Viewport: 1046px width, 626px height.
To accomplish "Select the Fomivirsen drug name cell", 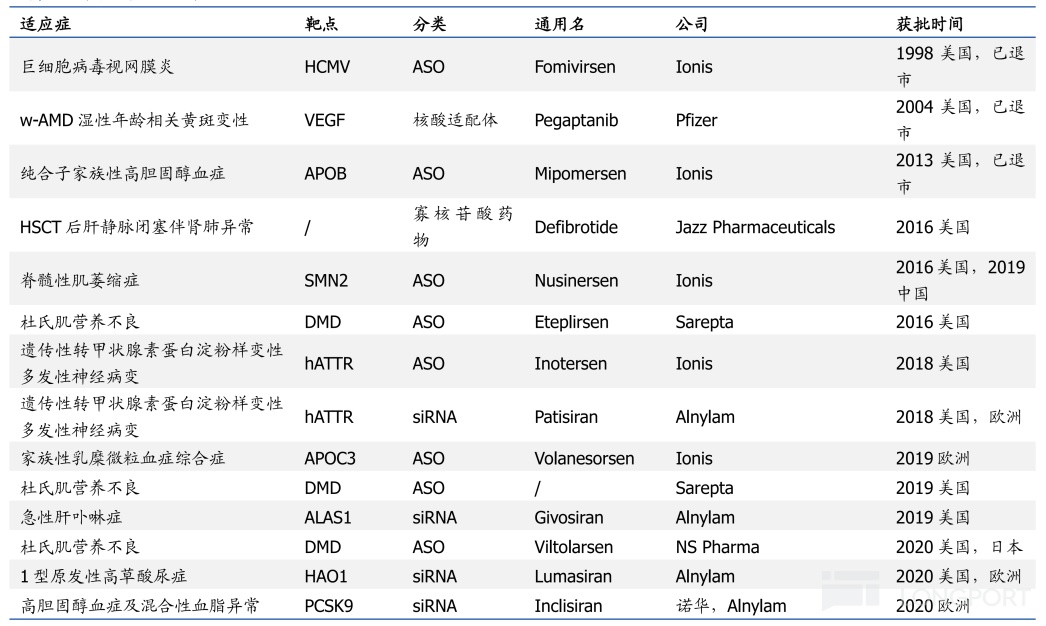I will click(575, 68).
